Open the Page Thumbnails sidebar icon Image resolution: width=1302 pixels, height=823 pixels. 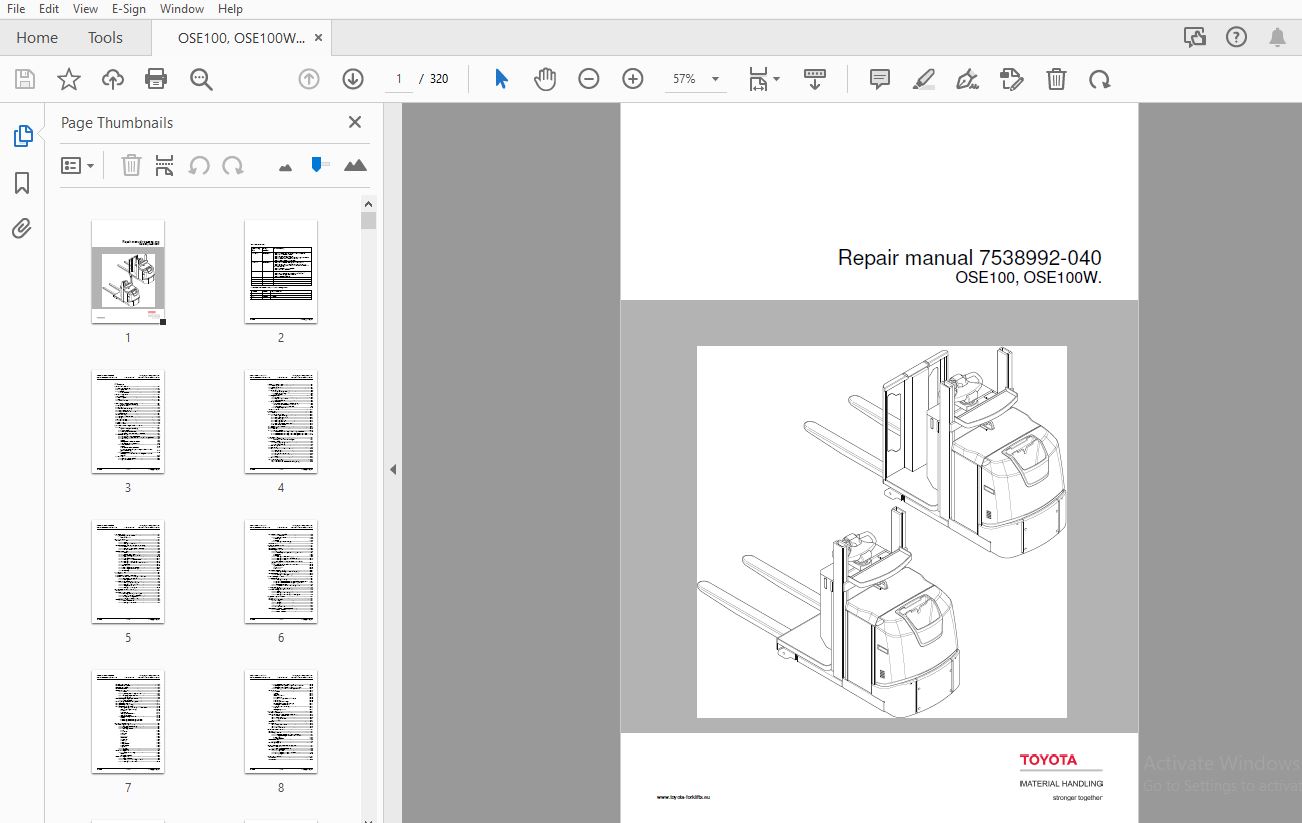[x=22, y=137]
